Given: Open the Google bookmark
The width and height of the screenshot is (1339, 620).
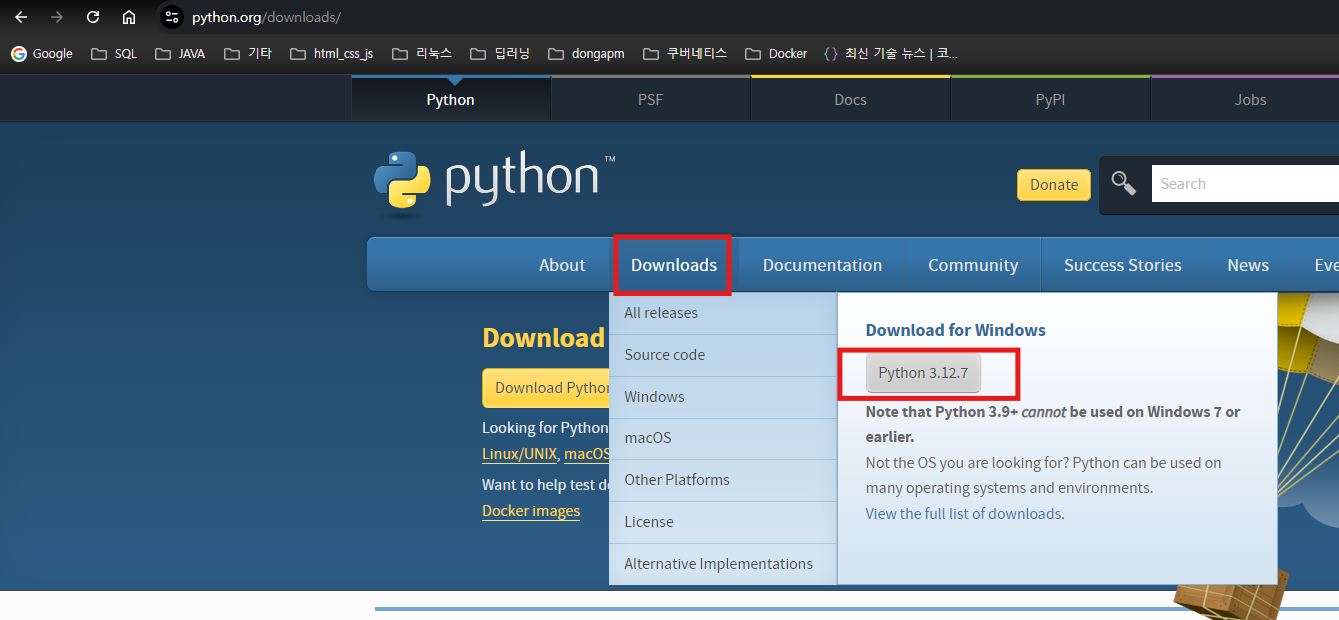Looking at the screenshot, I should pyautogui.click(x=42, y=54).
